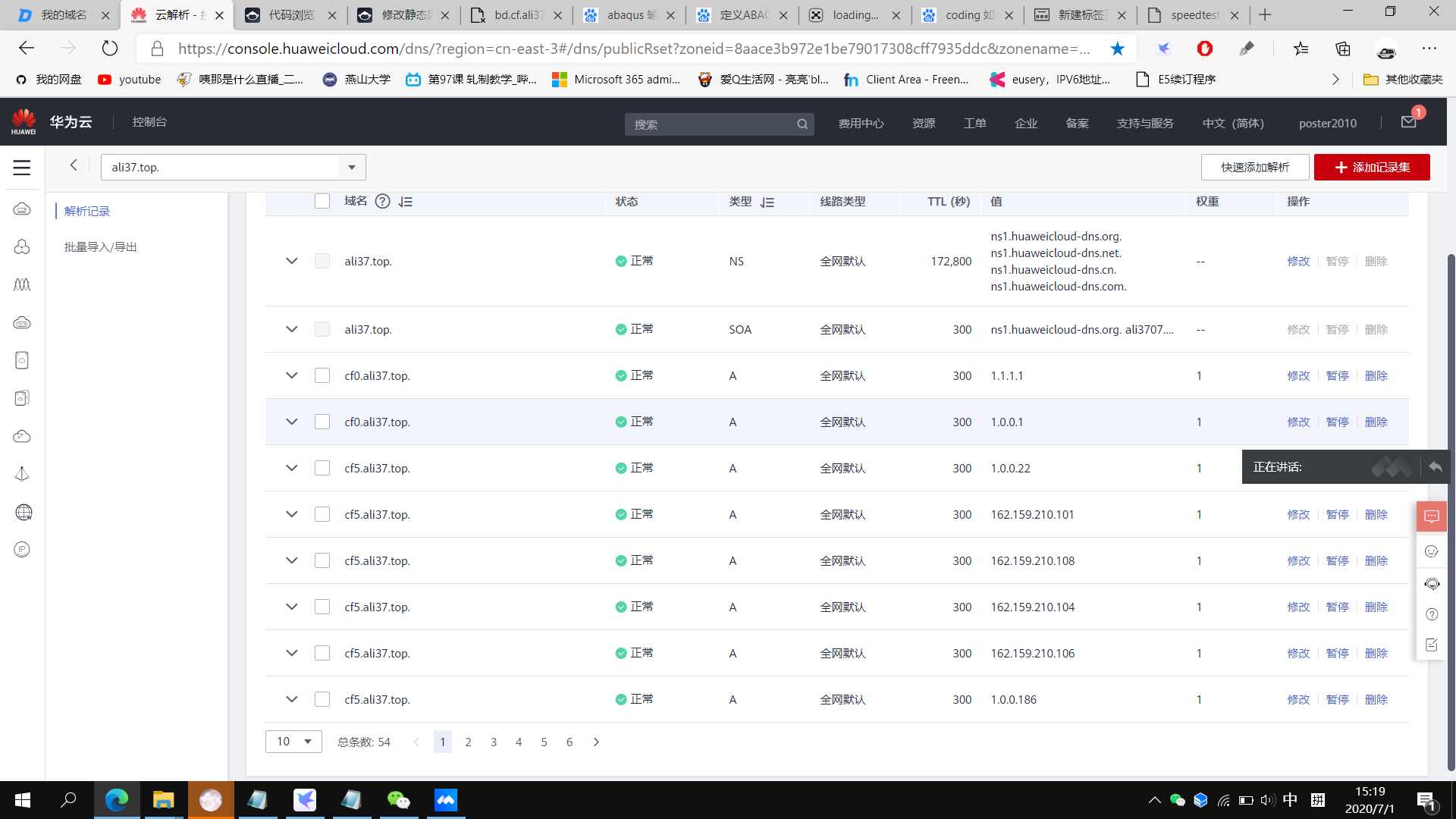Viewport: 1456px width, 819px height.
Task: Open the ali37.top. zone dropdown
Action: click(x=351, y=168)
